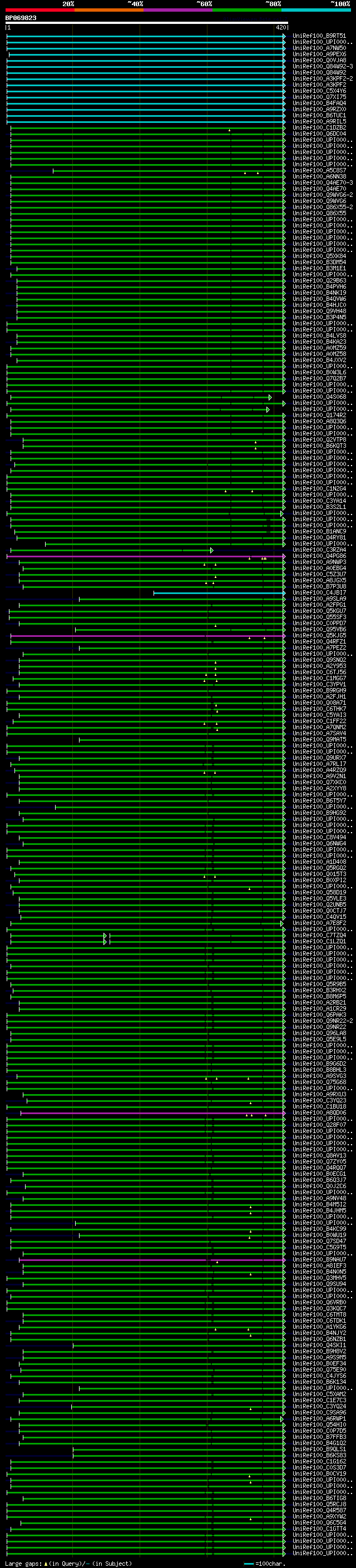
Task: Select hit label UniRef100_Q2VTP8
Action: point(319,440)
